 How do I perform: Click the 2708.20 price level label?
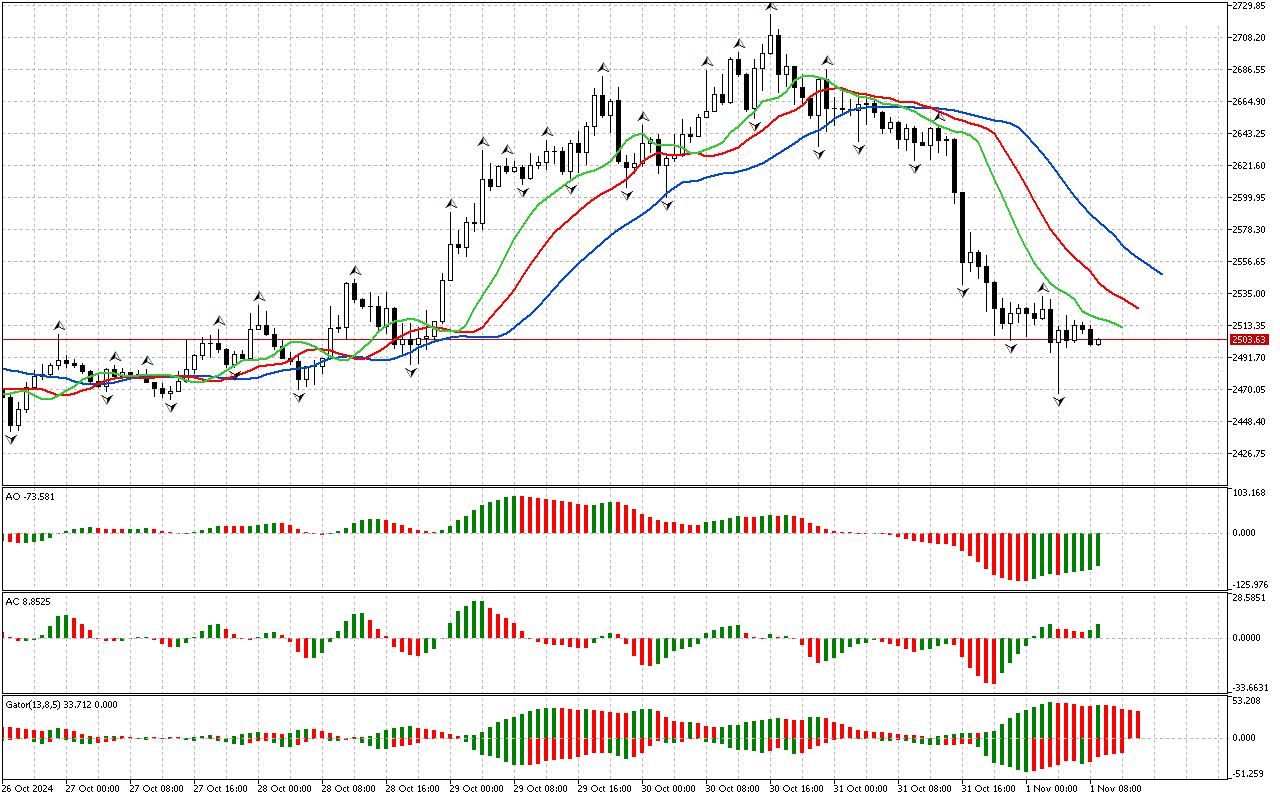click(1251, 38)
